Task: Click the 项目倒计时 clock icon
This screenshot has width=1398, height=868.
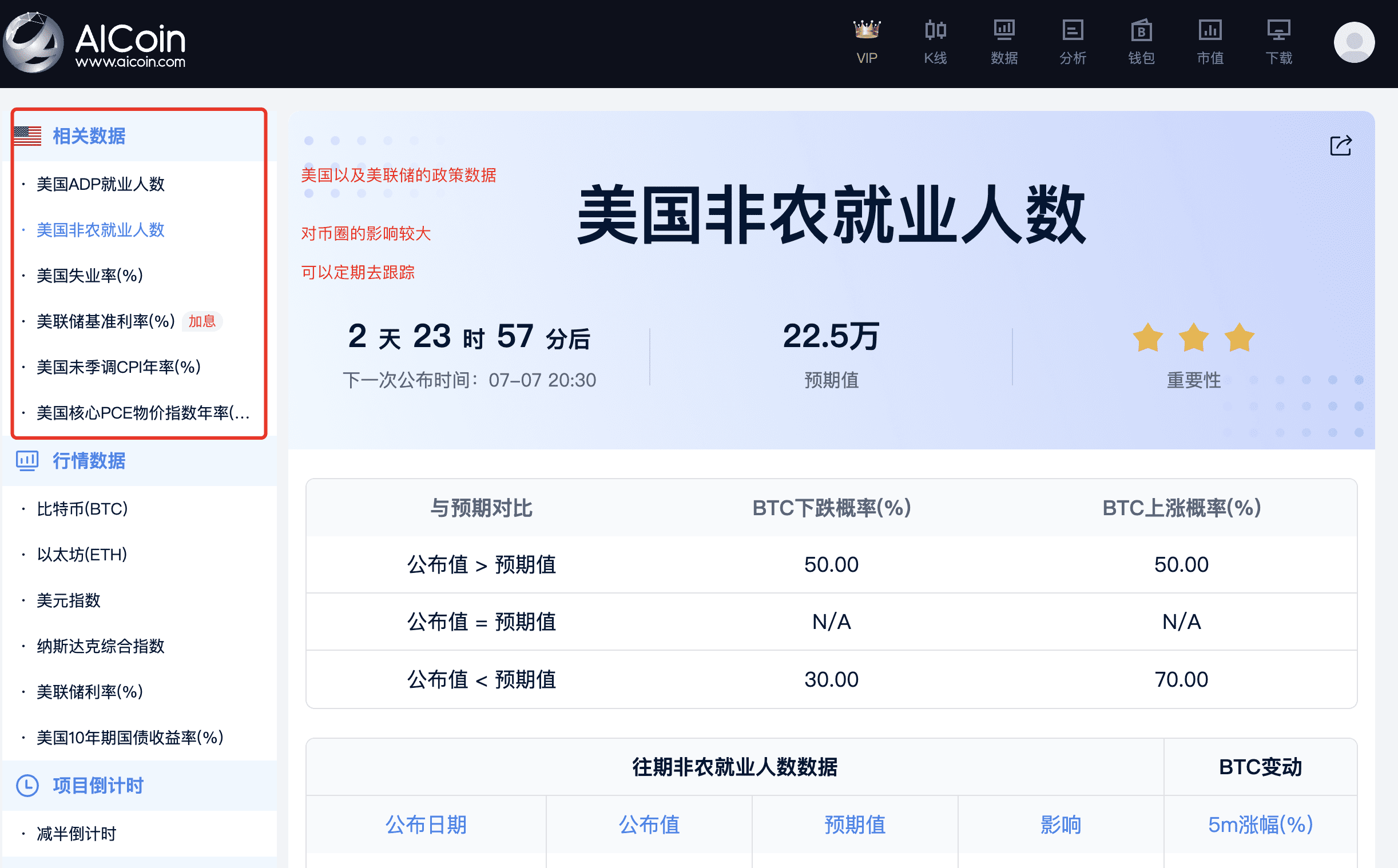Action: coord(27,785)
